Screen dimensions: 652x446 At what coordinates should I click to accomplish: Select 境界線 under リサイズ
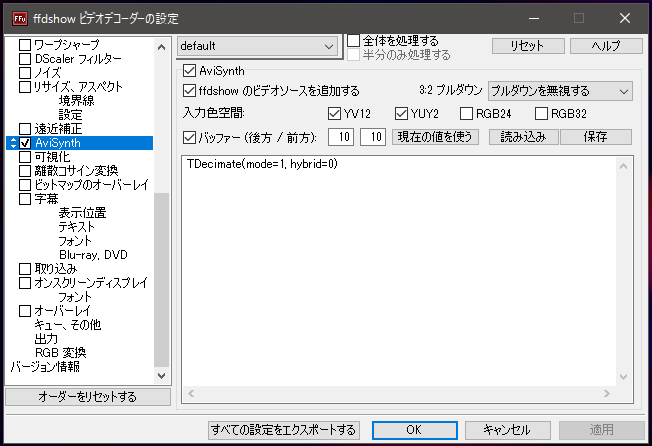(77, 101)
